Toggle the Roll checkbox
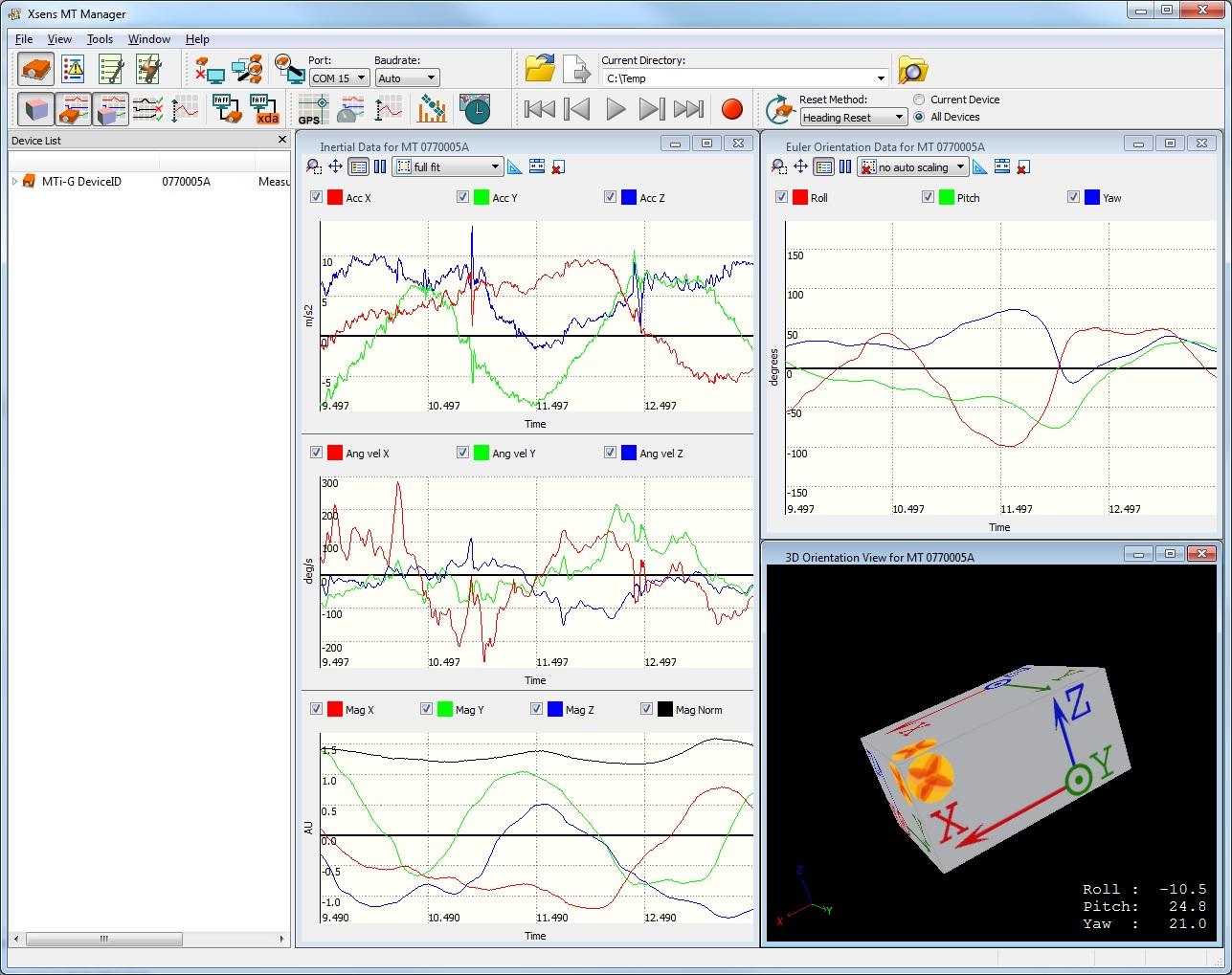 pyautogui.click(x=781, y=197)
